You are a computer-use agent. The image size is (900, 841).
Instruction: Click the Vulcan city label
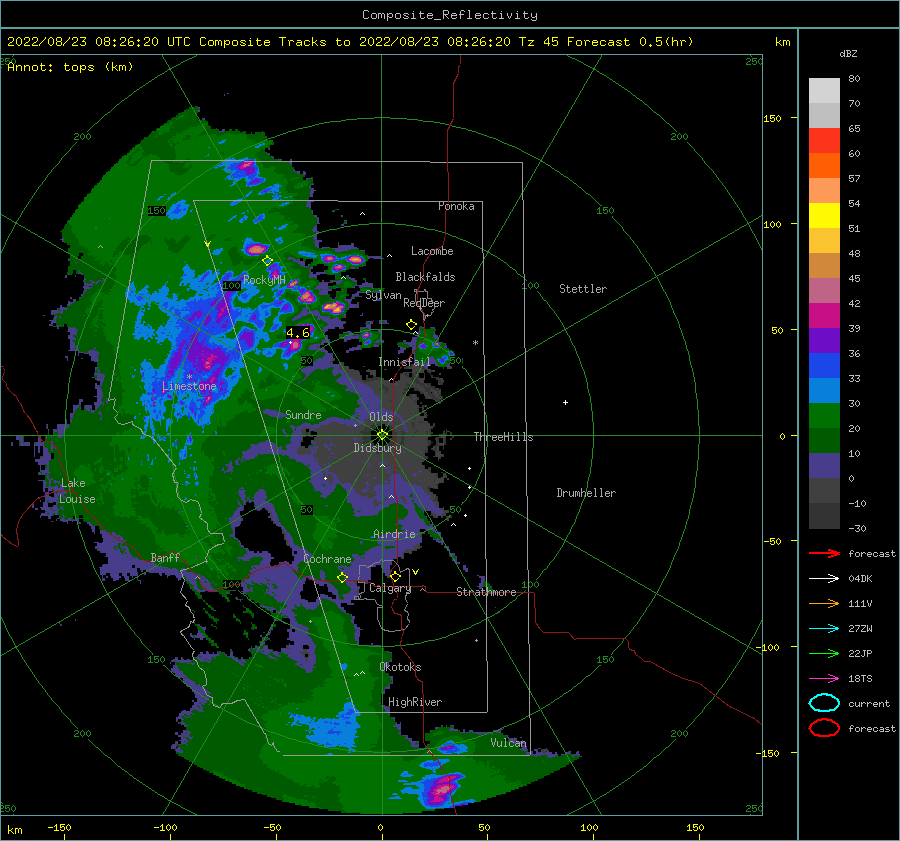click(509, 743)
